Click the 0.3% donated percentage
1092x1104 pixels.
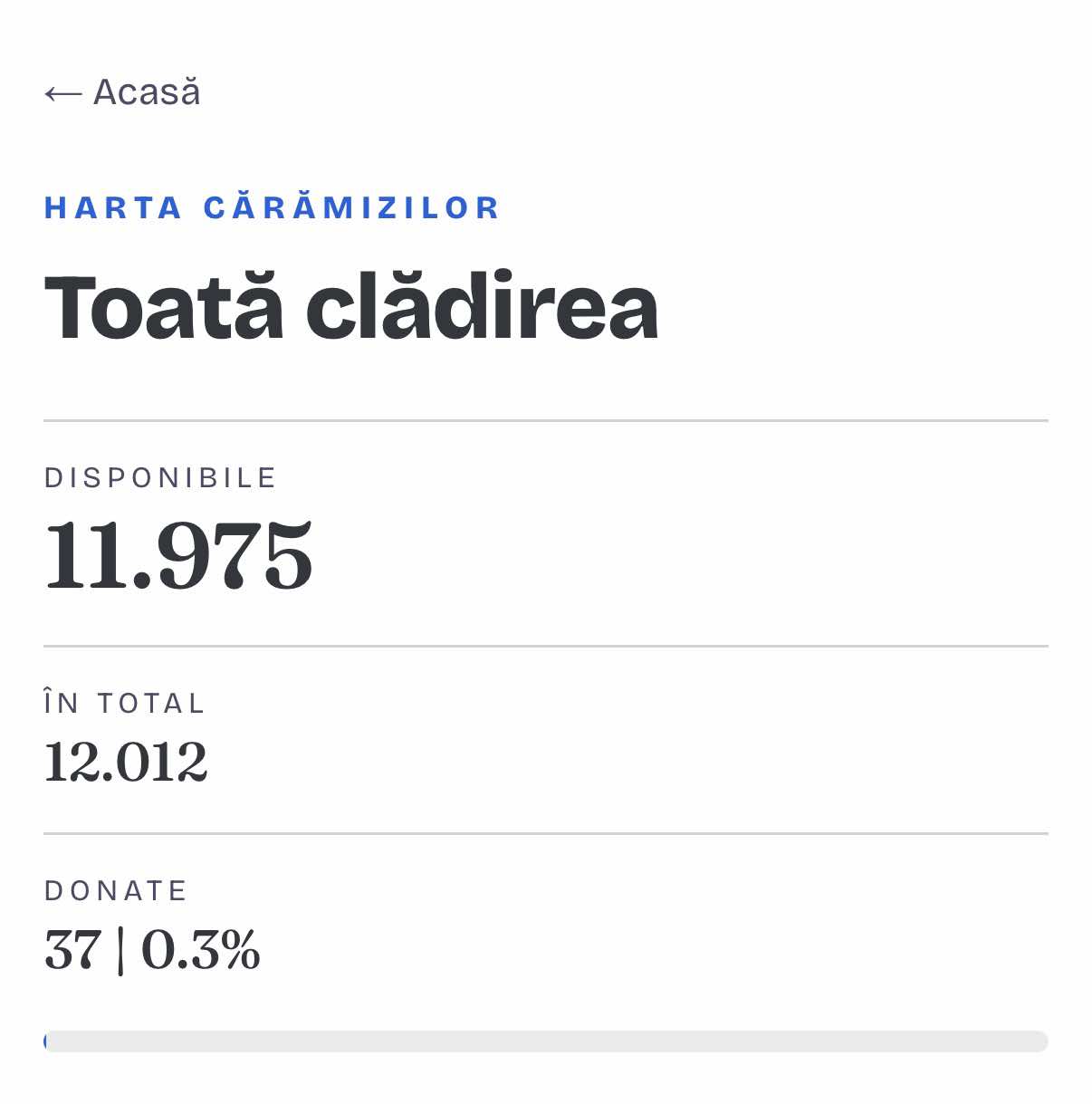201,950
